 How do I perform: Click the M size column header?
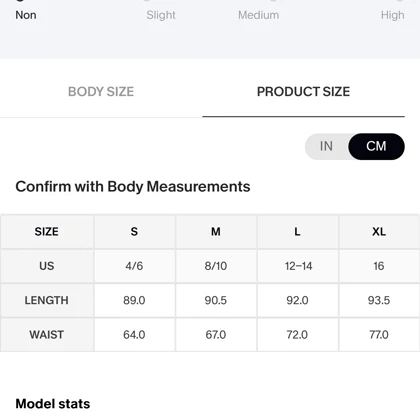click(216, 232)
